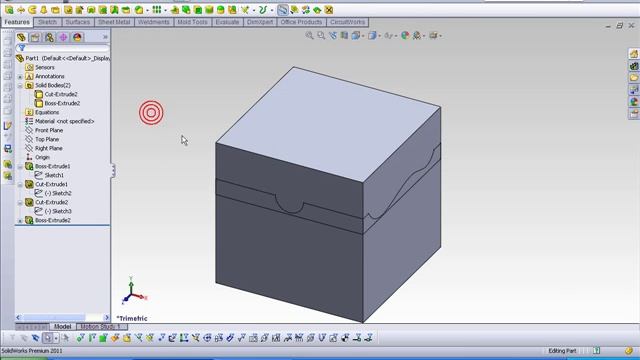Click the View Orientation cube icon

[x=356, y=36]
